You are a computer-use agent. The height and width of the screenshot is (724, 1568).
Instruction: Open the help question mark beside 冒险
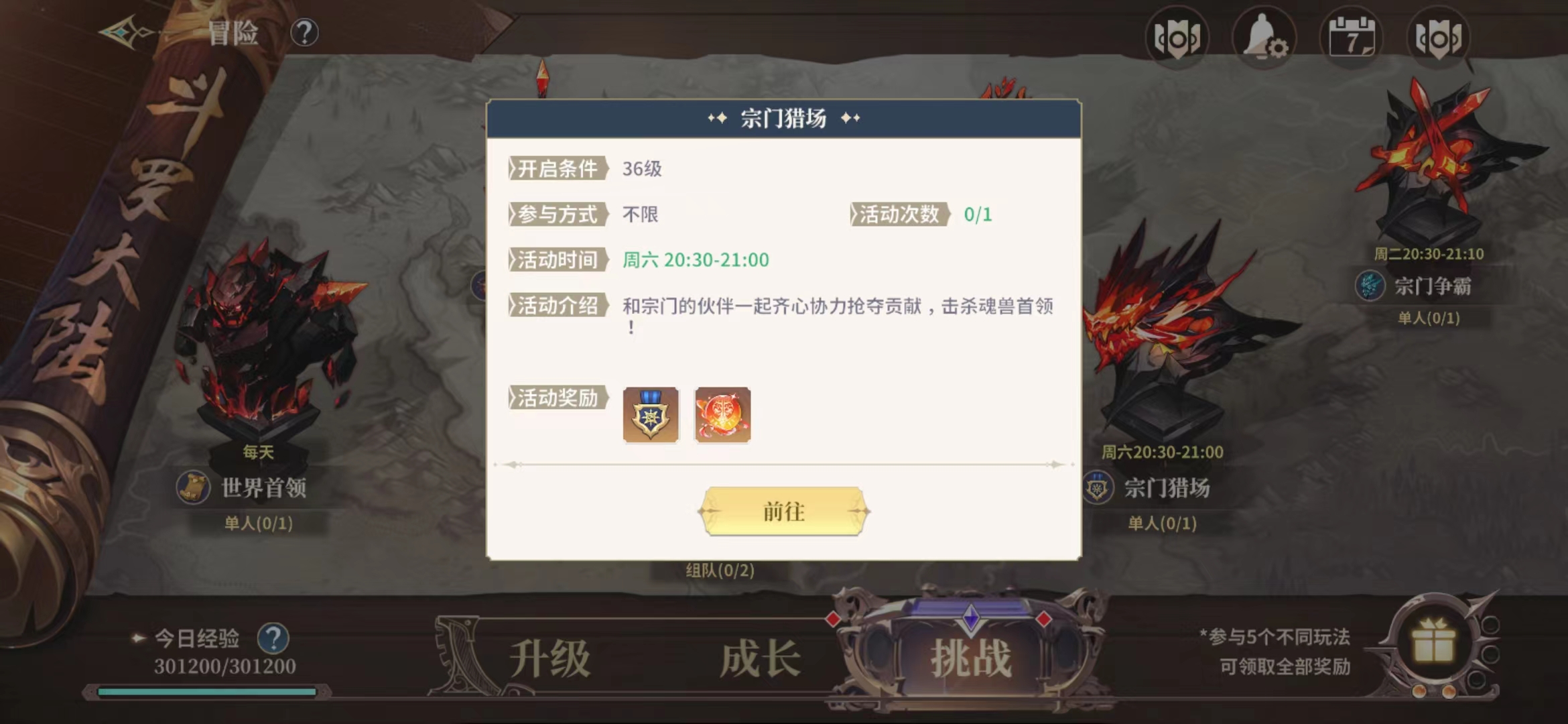[x=304, y=32]
